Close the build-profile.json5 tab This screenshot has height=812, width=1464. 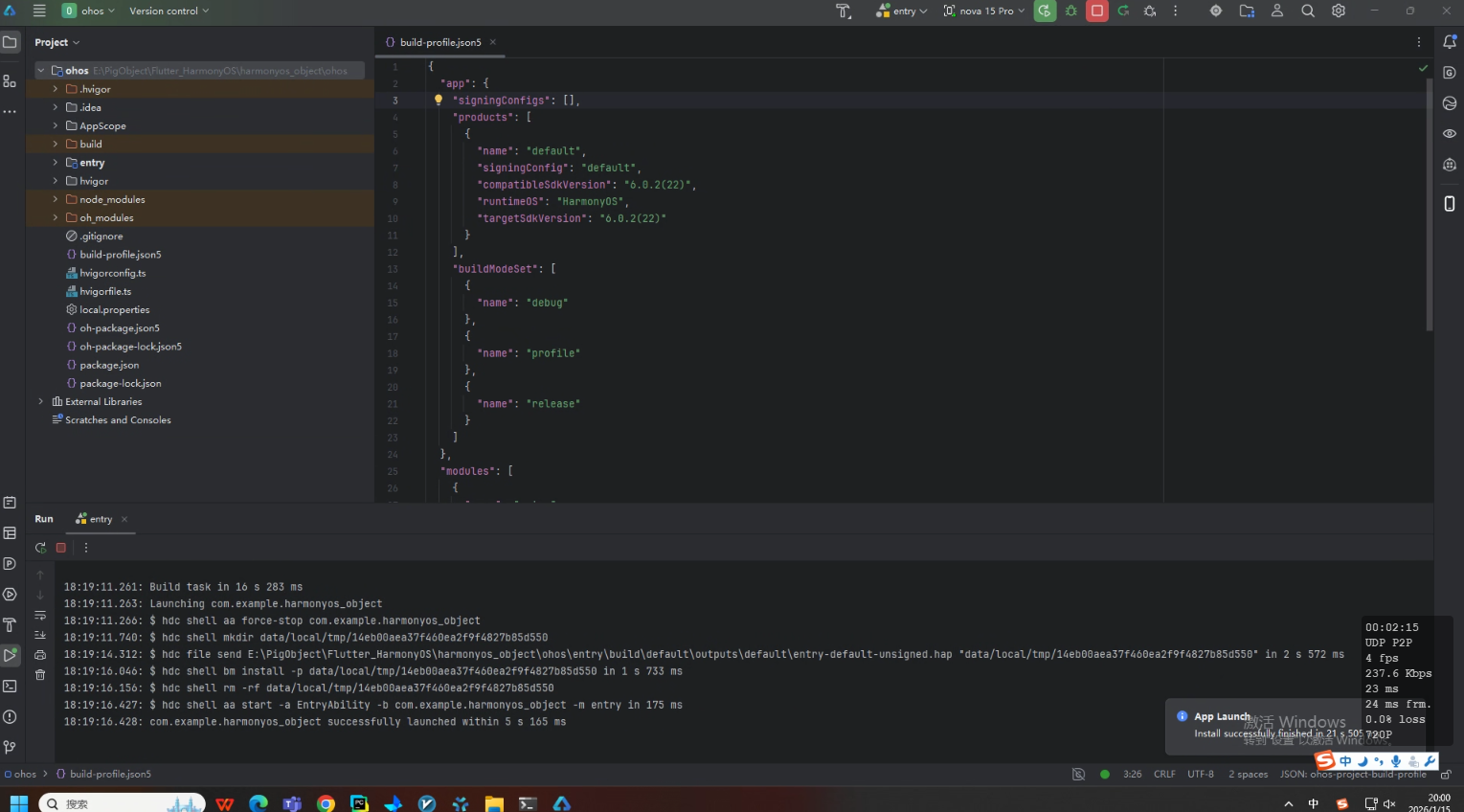point(493,42)
